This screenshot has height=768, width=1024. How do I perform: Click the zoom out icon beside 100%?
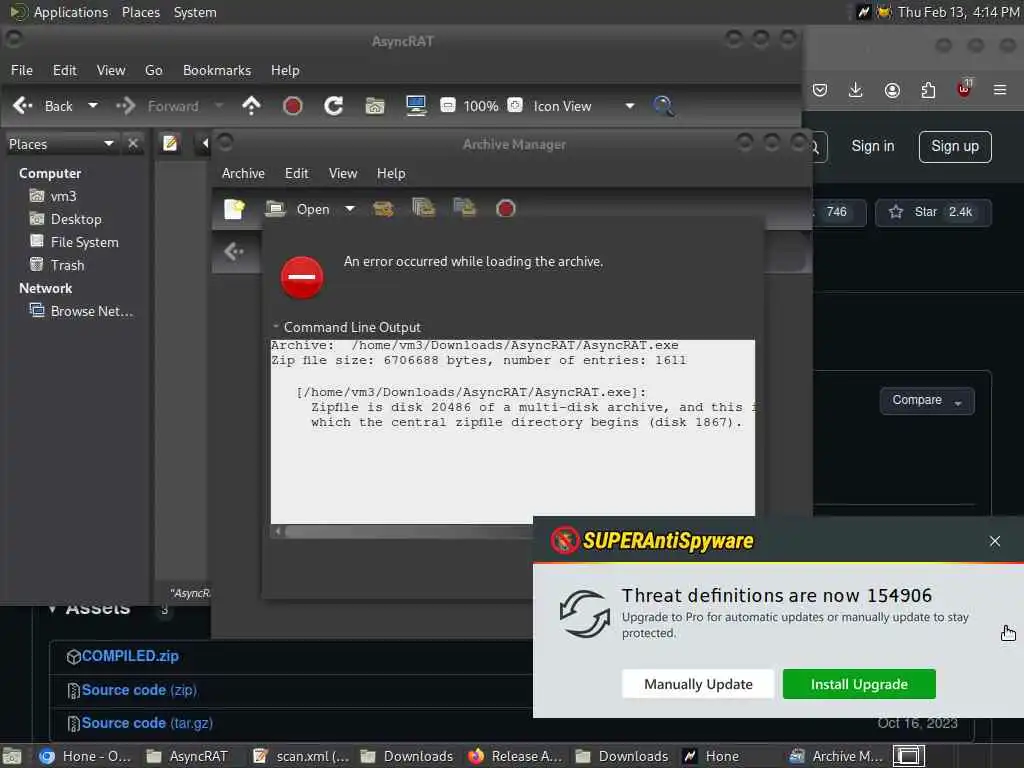(x=448, y=105)
